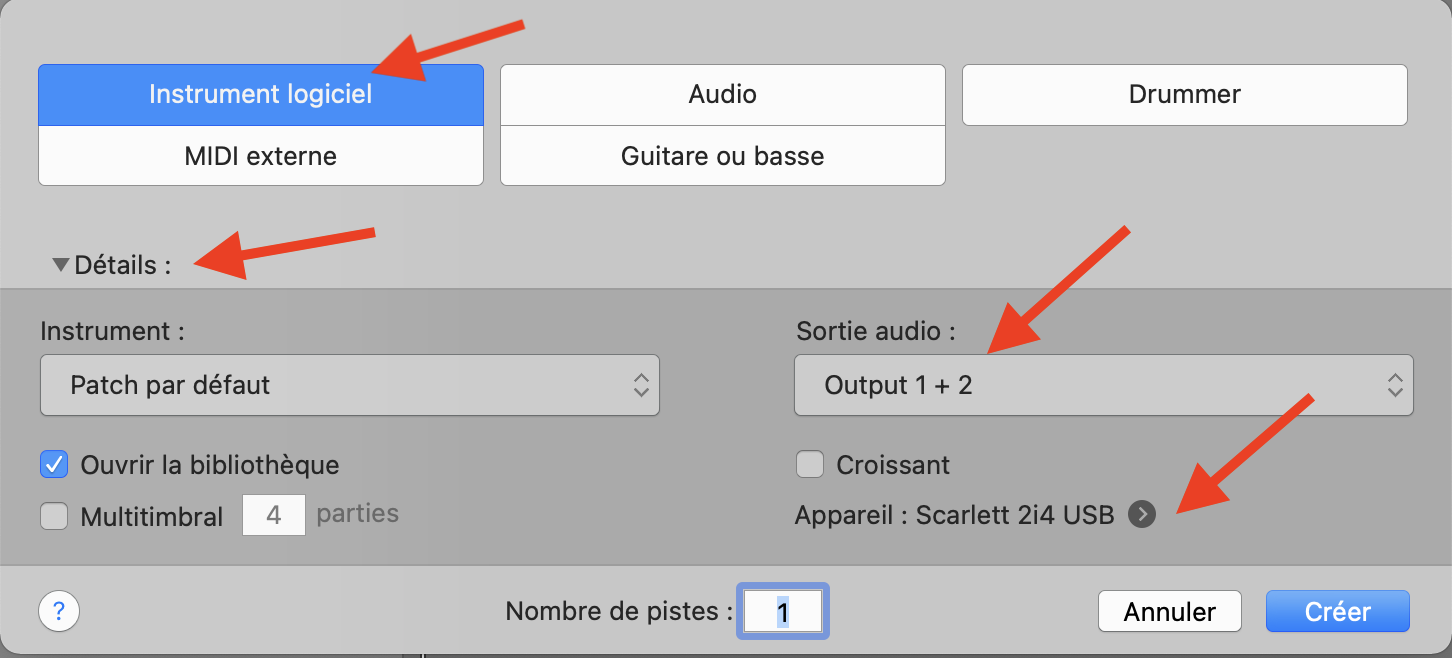
Task: Click the multitimbral parties number field
Action: tap(274, 516)
